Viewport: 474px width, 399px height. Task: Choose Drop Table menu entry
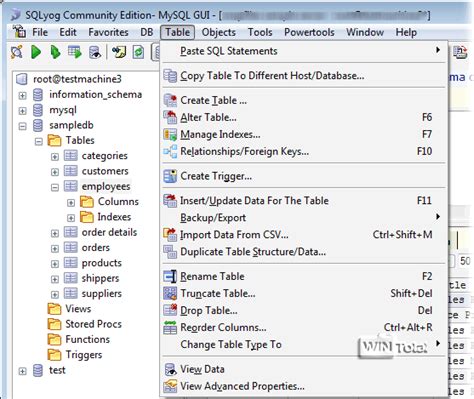tap(304, 310)
